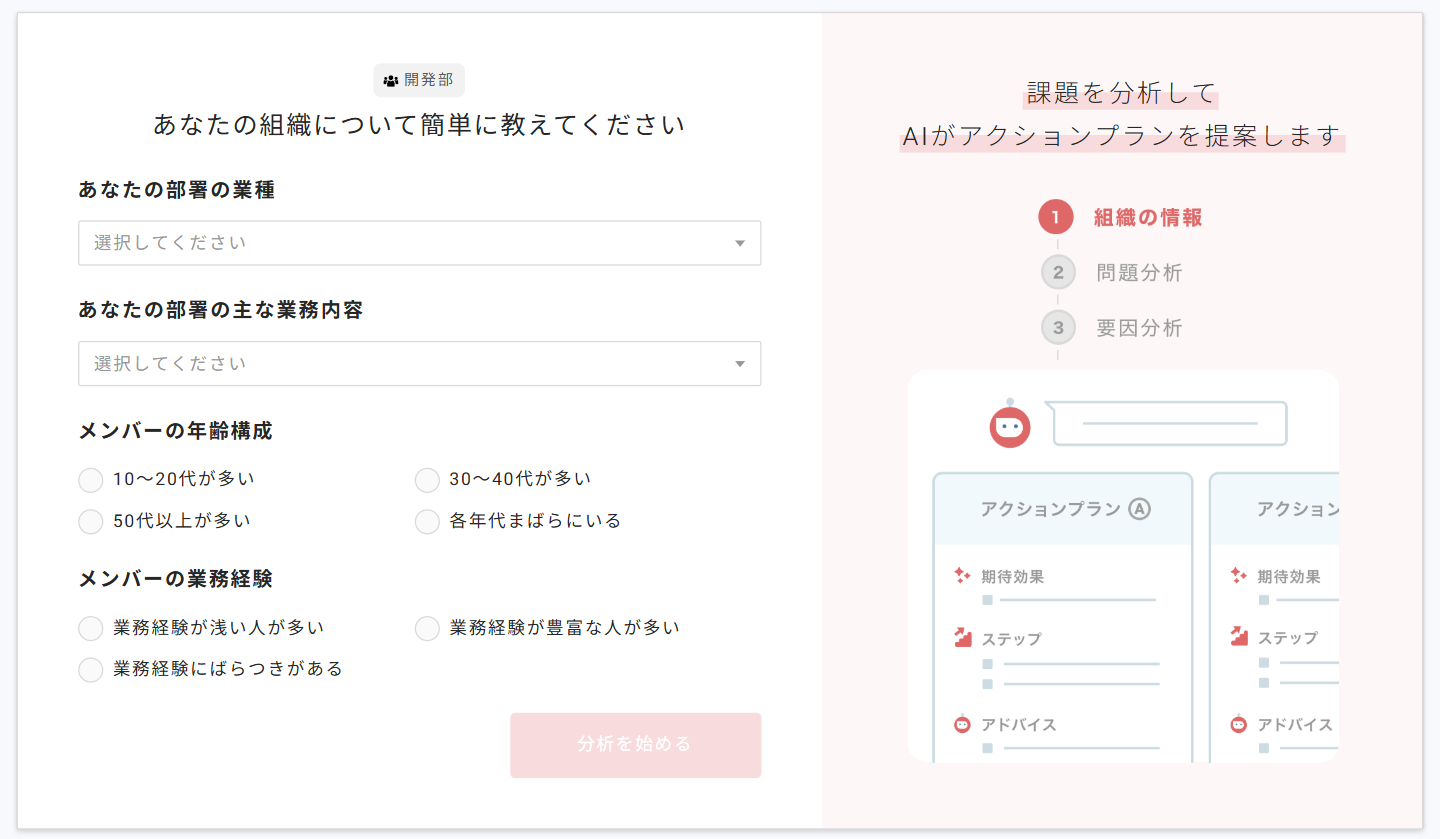This screenshot has width=1440, height=839.
Task: Click the step 3 circle for 要因分析
Action: point(1057,327)
